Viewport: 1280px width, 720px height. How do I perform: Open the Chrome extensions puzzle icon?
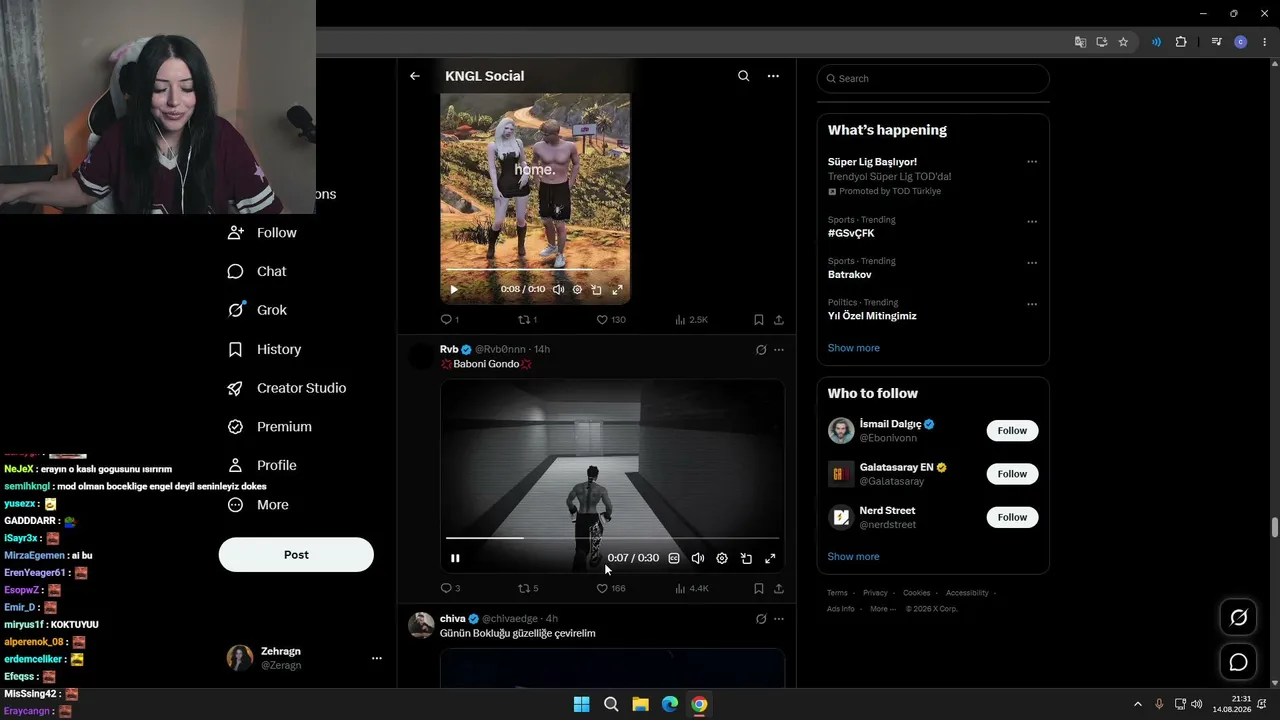pos(1181,42)
